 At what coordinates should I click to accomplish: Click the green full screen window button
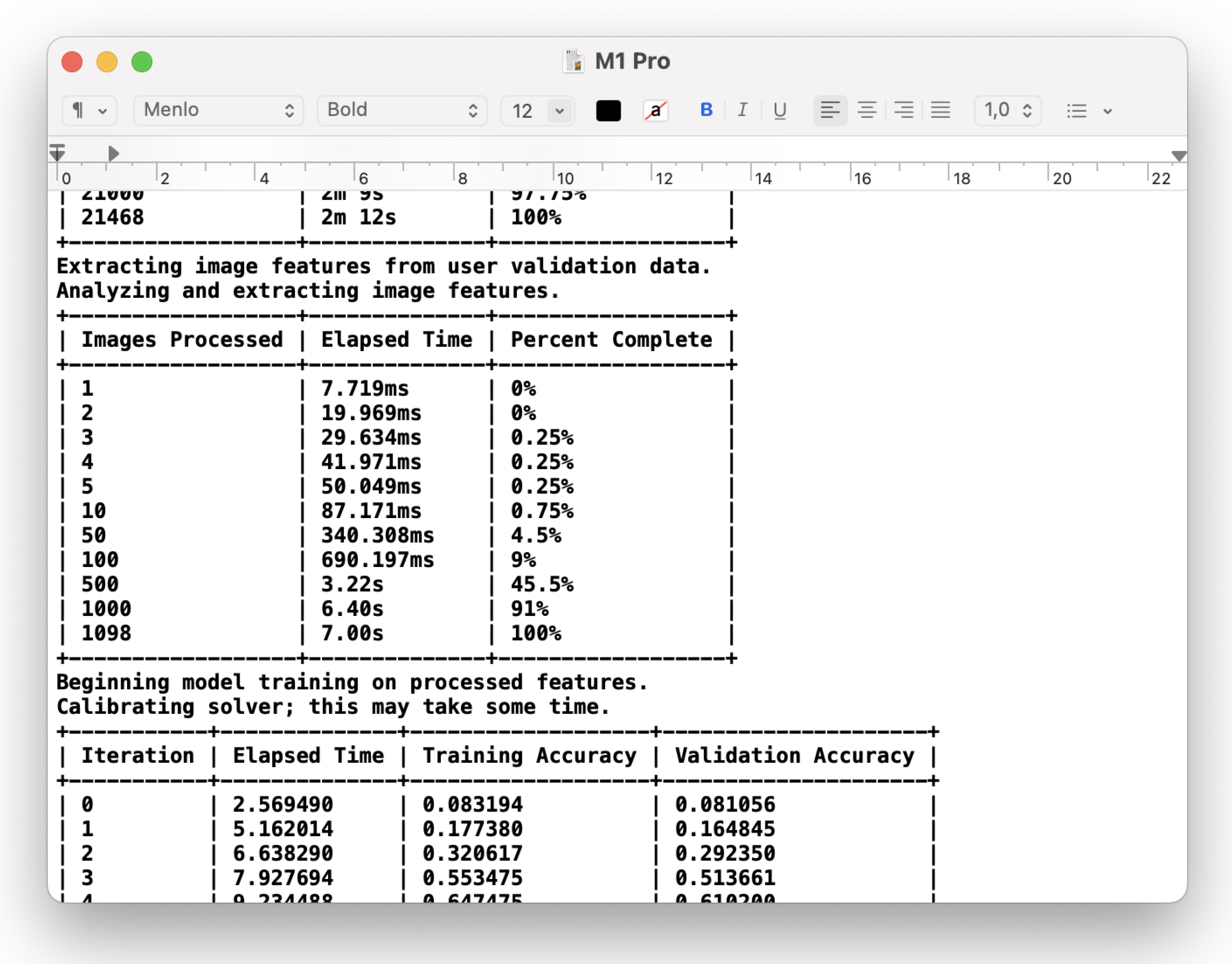[x=142, y=61]
